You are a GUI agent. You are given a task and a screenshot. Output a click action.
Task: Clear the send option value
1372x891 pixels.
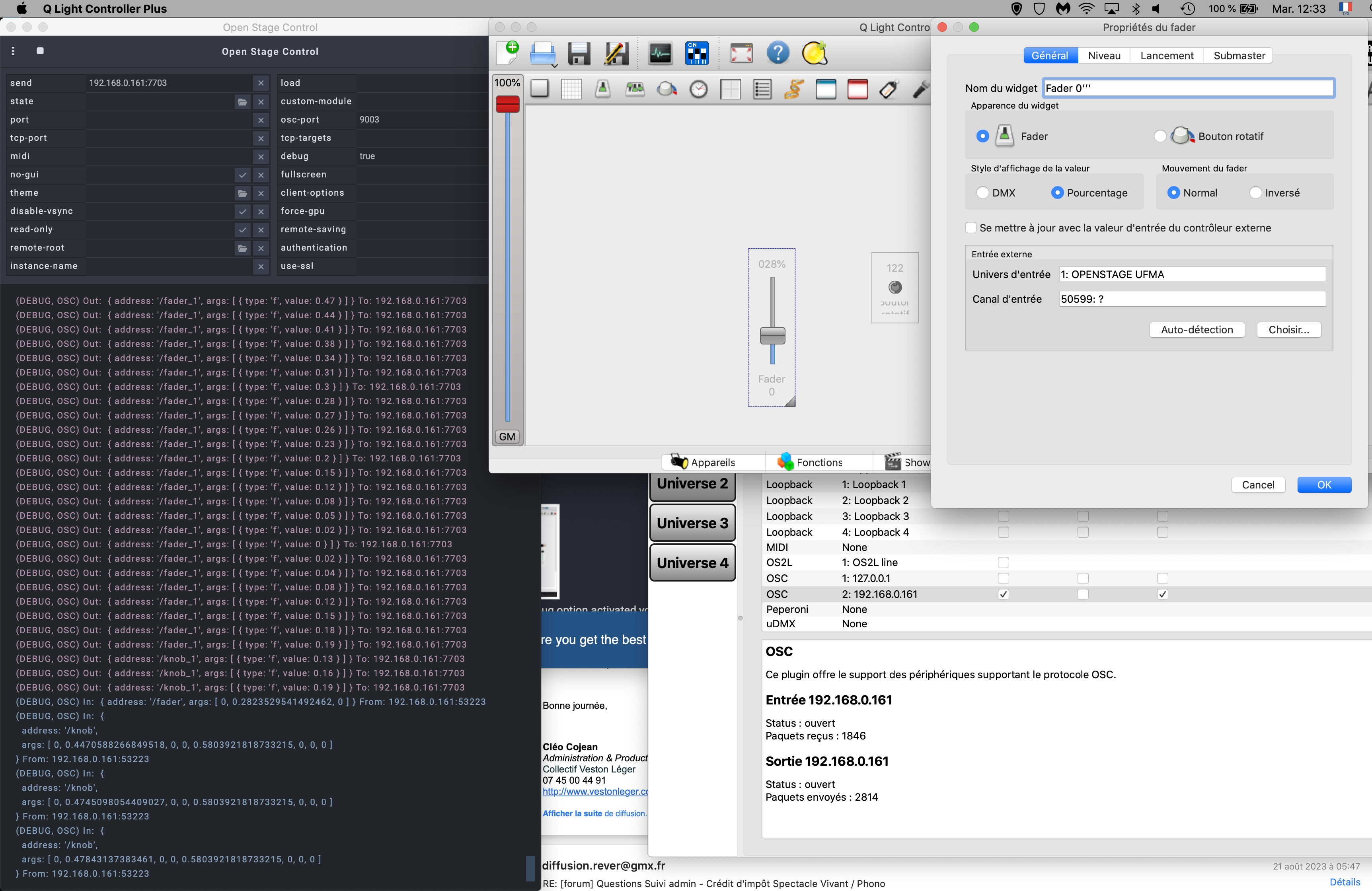[x=261, y=83]
